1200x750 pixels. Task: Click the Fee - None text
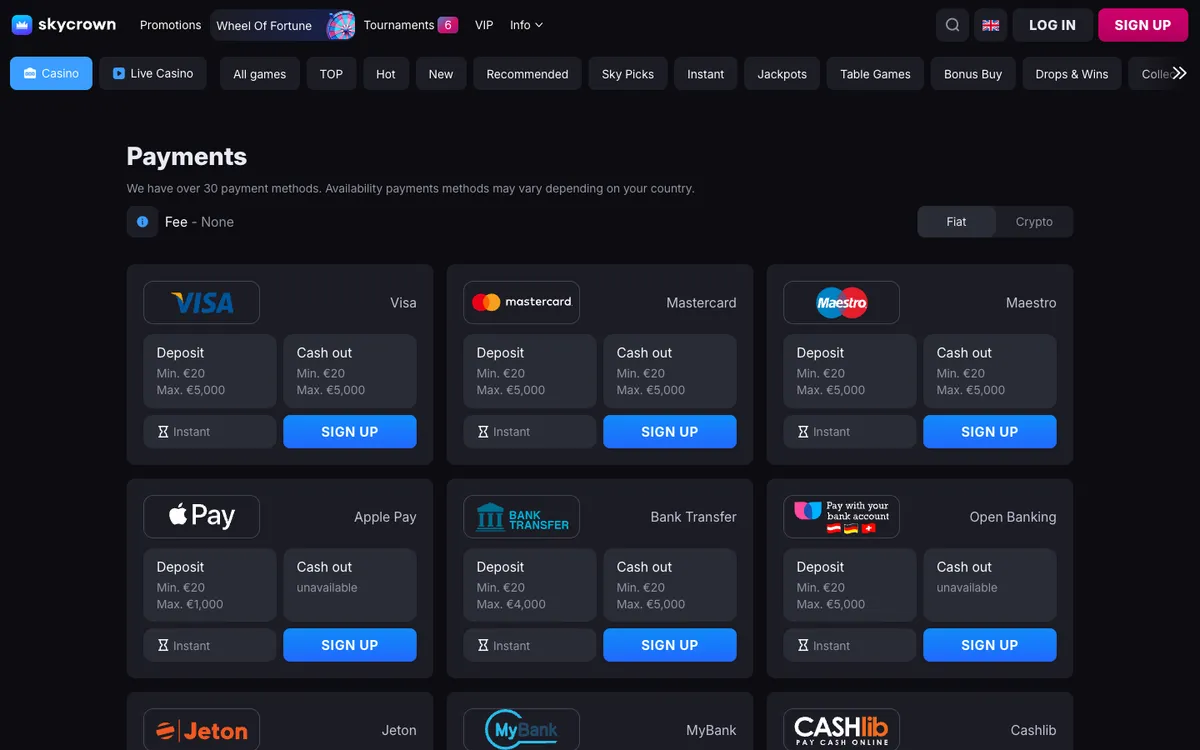[199, 222]
